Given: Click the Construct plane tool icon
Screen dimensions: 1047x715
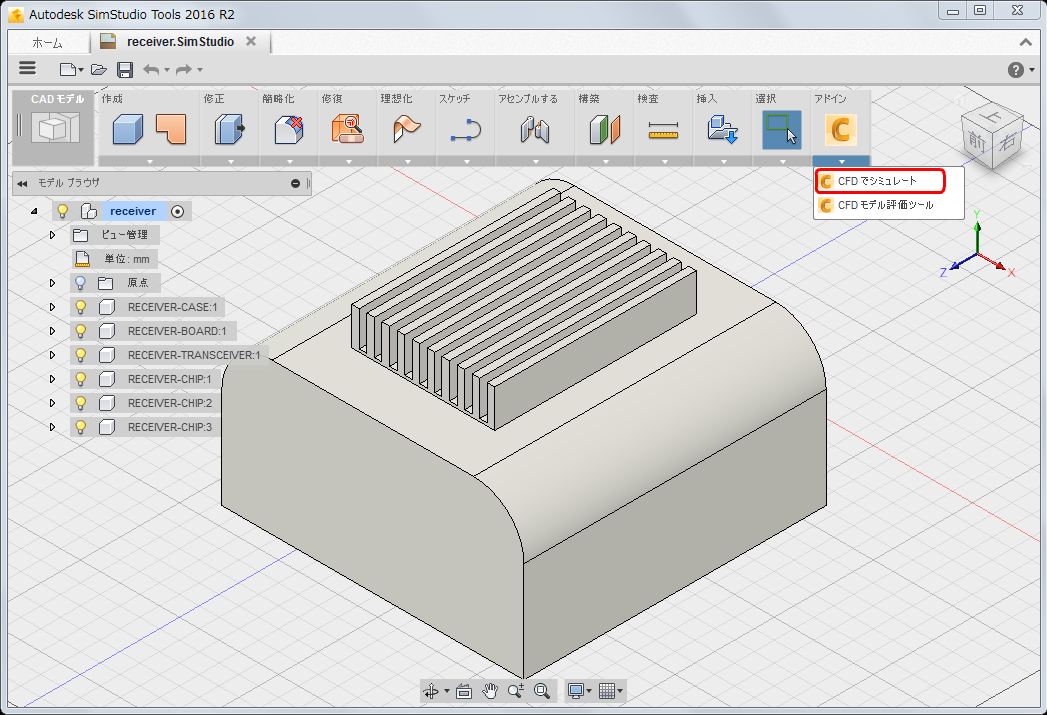Looking at the screenshot, I should pos(605,130).
